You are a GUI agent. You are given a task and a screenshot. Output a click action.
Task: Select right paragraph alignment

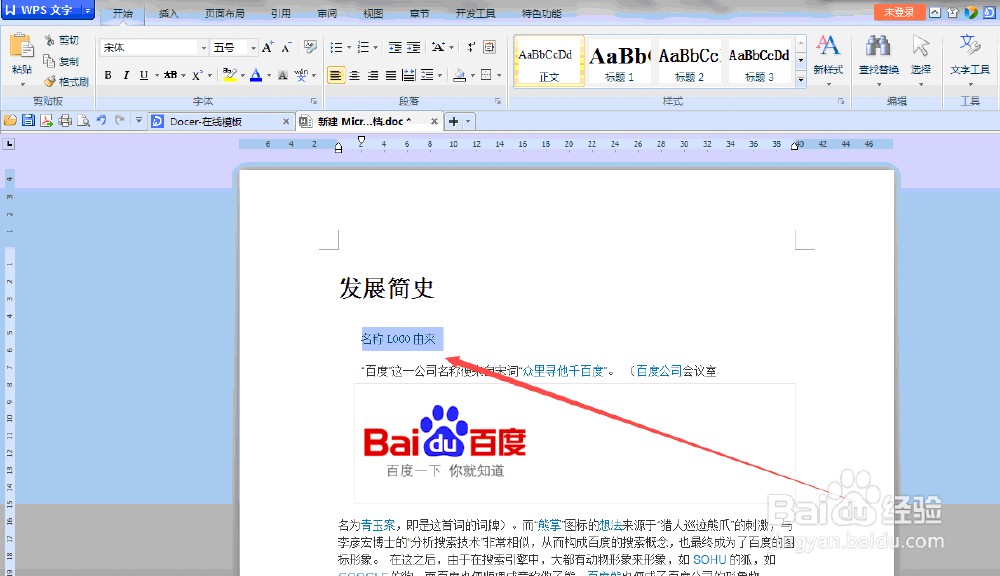click(x=373, y=75)
